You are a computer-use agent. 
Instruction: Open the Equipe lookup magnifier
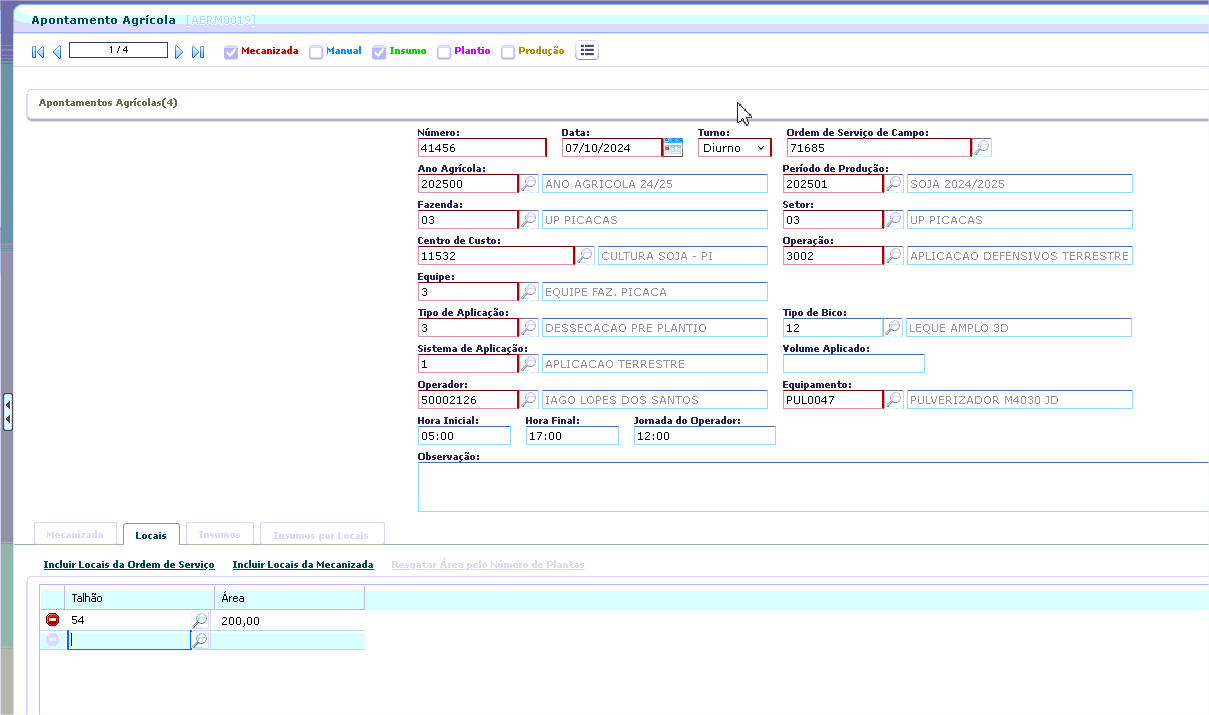[x=529, y=291]
